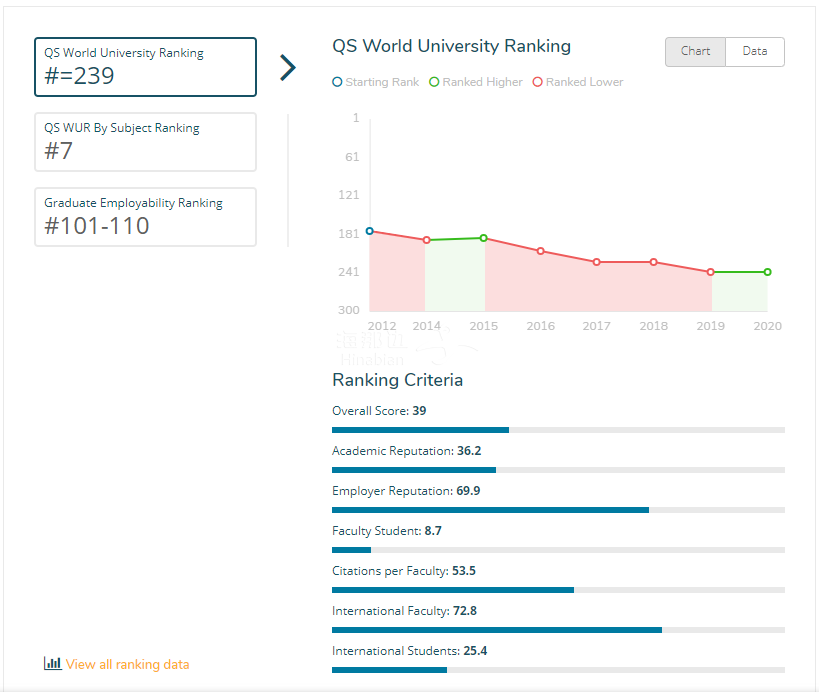
Task: Click the 2012 starting rank data point
Action: tap(370, 231)
